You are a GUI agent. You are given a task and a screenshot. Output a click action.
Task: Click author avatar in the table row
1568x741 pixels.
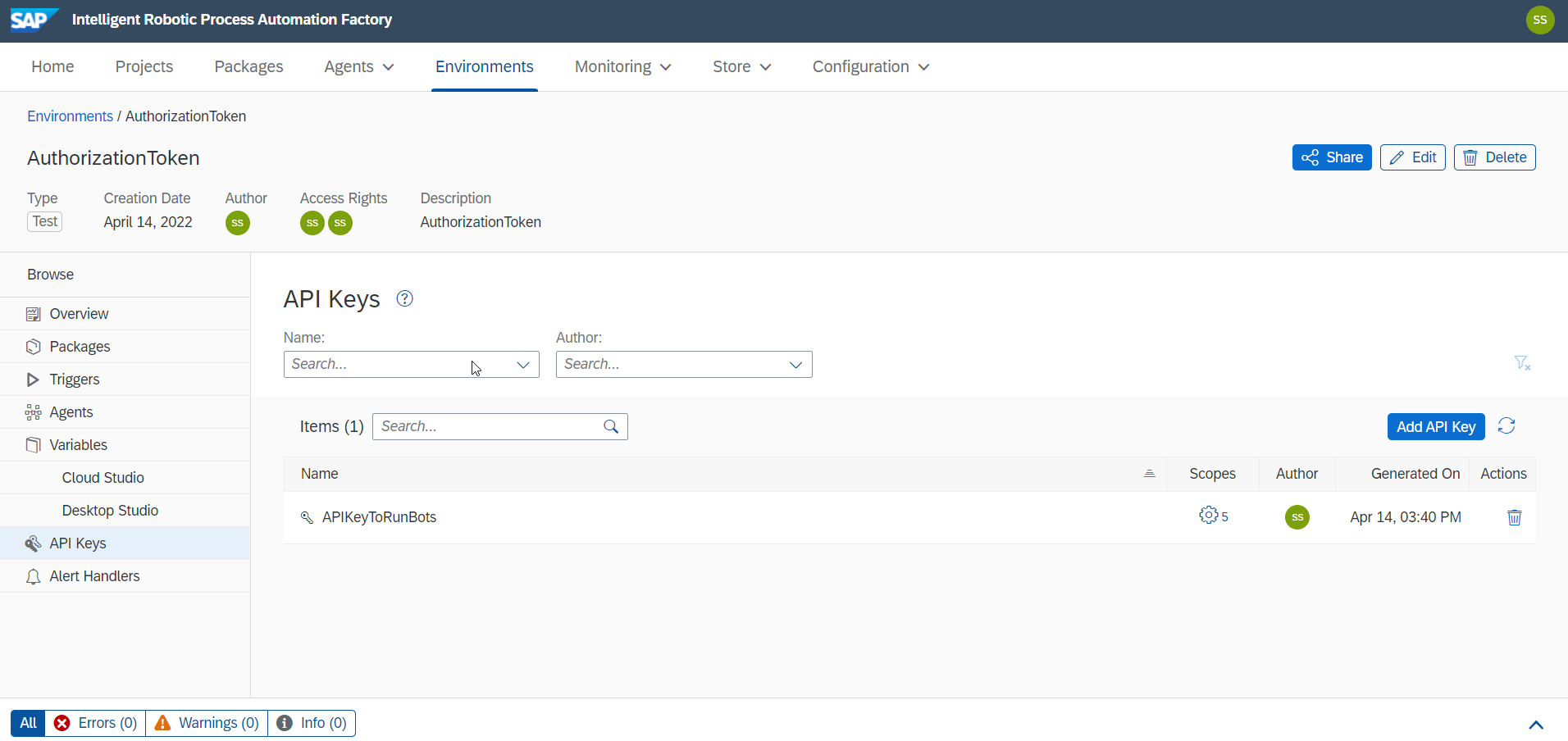[x=1297, y=517]
